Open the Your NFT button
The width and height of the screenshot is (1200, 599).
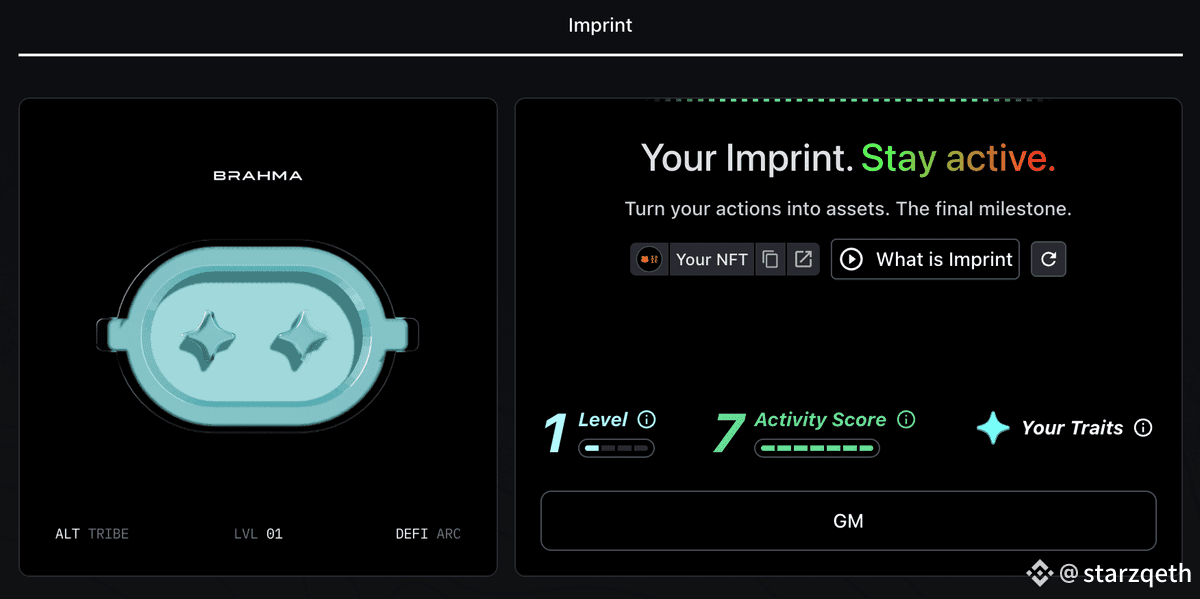(711, 259)
